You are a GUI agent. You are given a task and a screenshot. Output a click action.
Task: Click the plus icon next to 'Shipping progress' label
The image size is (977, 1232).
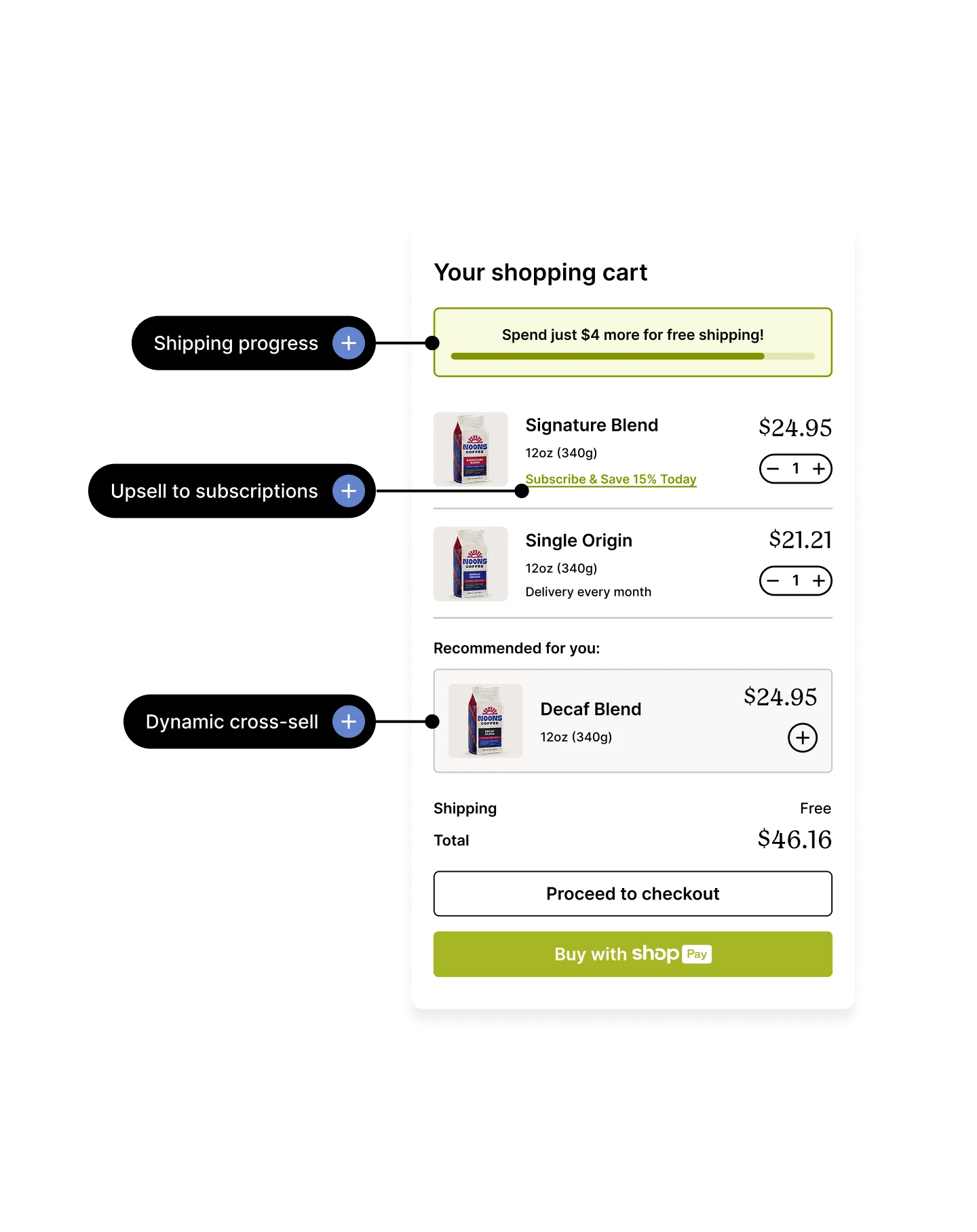pyautogui.click(x=348, y=343)
